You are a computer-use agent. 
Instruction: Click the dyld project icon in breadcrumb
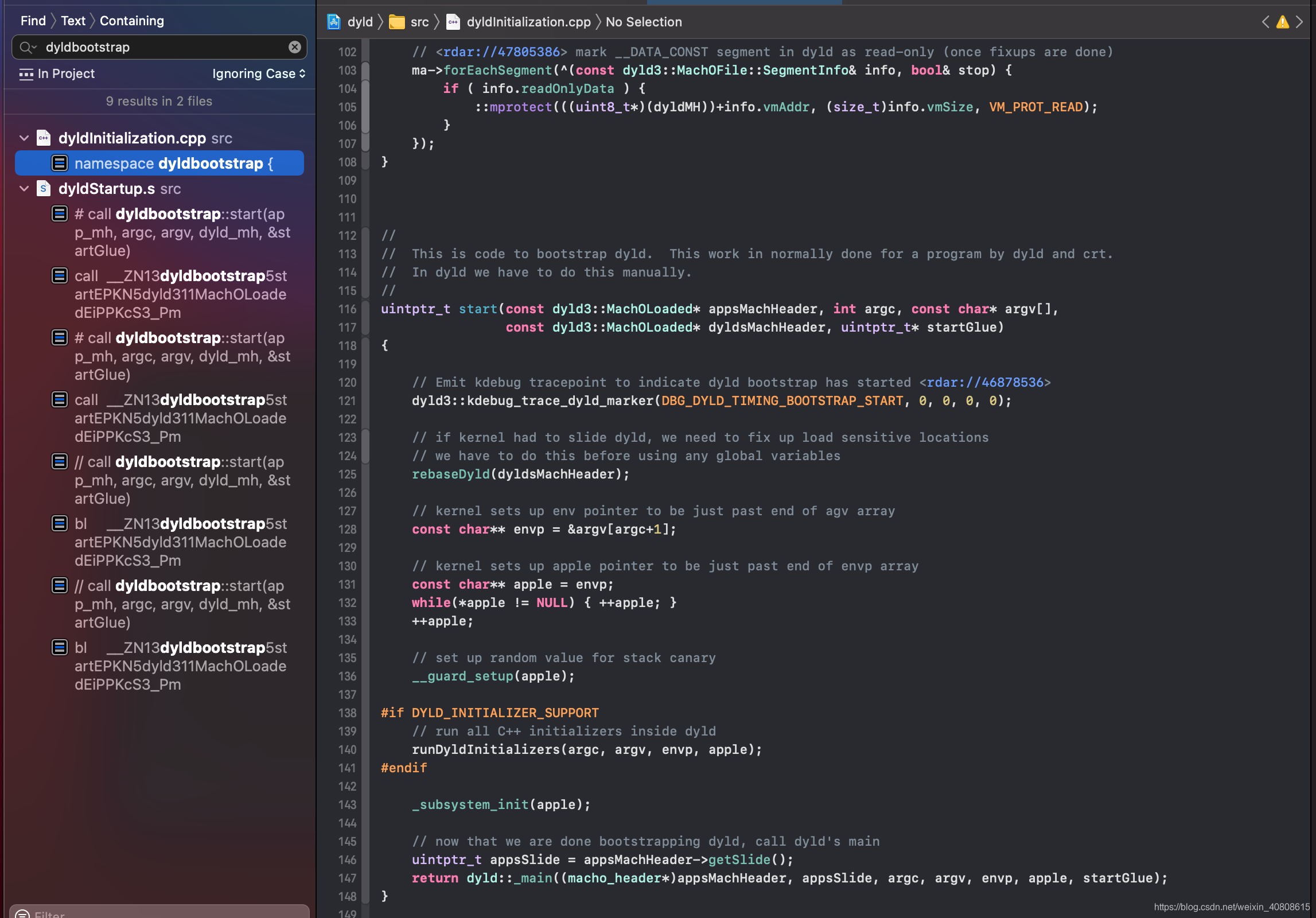334,22
